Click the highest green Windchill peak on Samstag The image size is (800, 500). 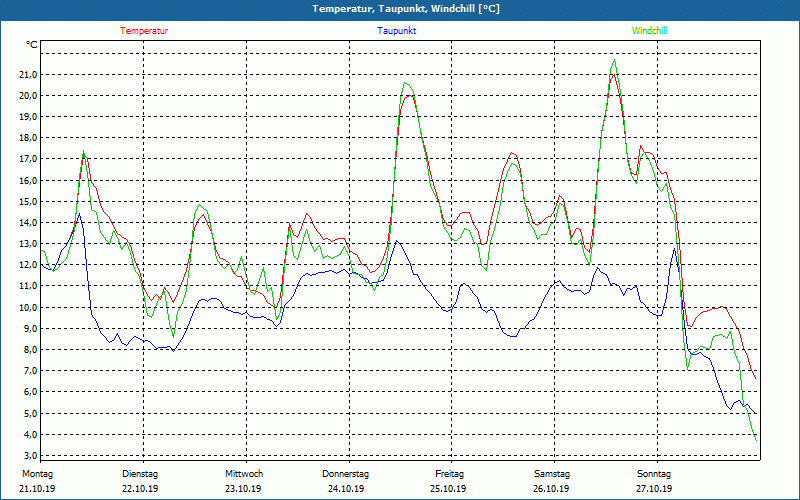pos(614,60)
